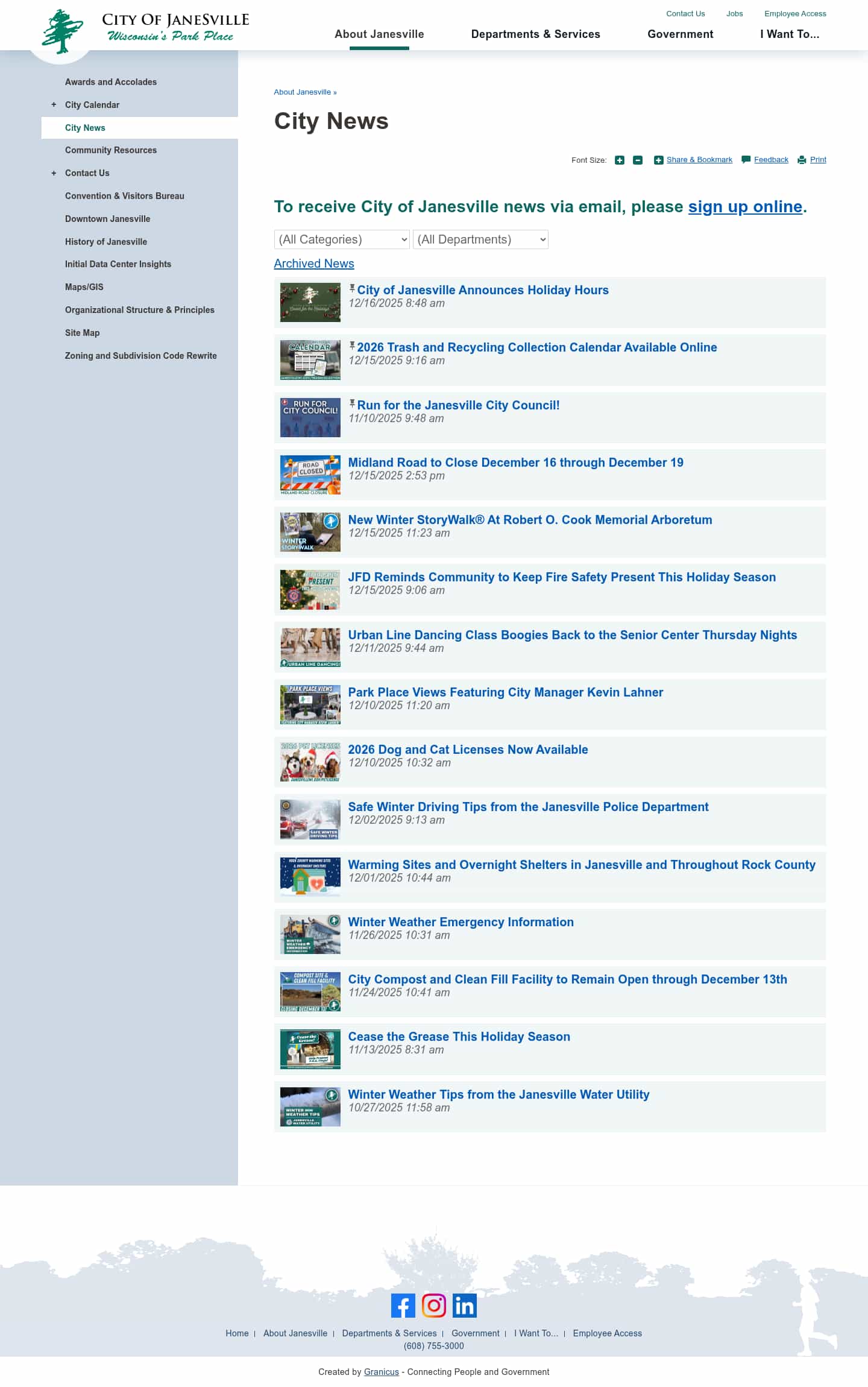Open Run for City Council thumbnail
Screen dimensions: 868x1387
(310, 417)
